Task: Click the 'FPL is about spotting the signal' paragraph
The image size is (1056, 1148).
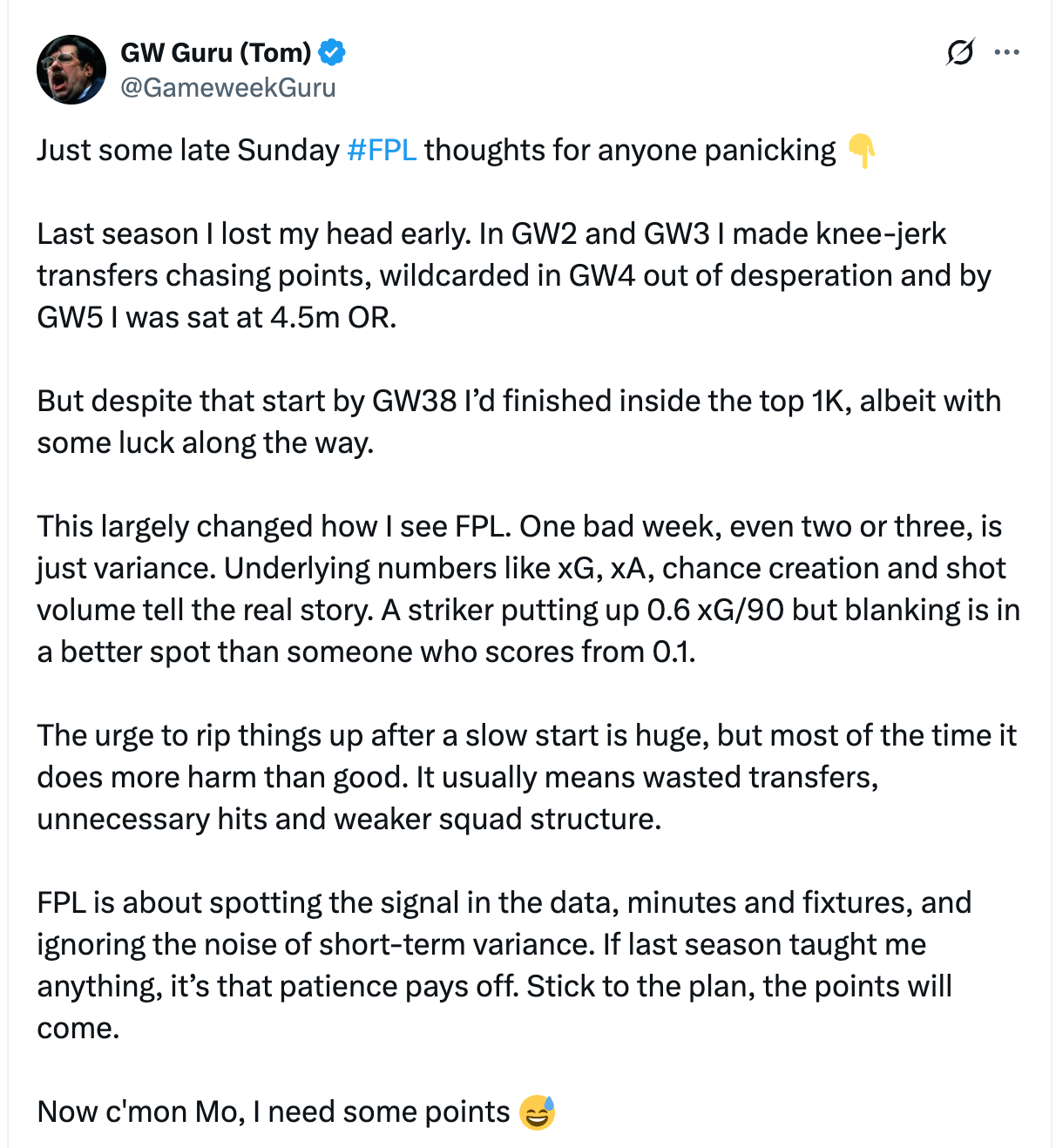Action: [x=504, y=965]
